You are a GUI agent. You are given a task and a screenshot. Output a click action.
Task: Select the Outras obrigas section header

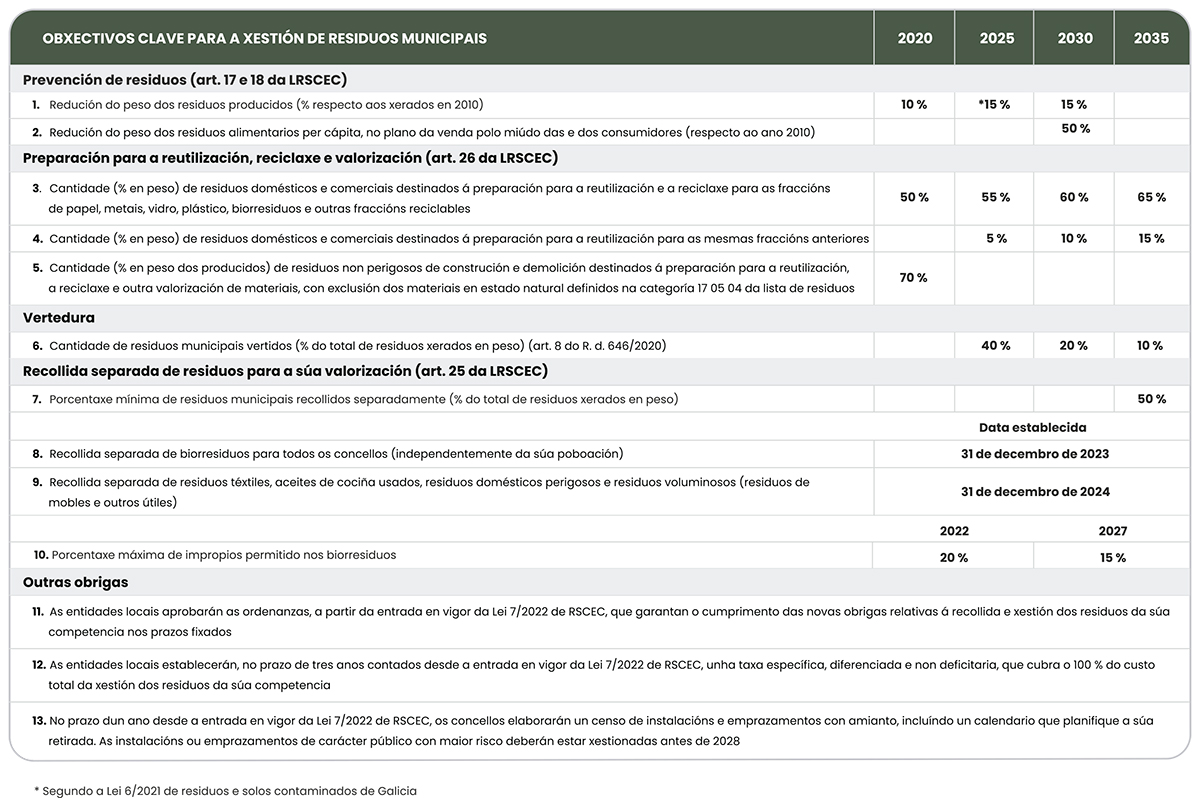click(77, 581)
